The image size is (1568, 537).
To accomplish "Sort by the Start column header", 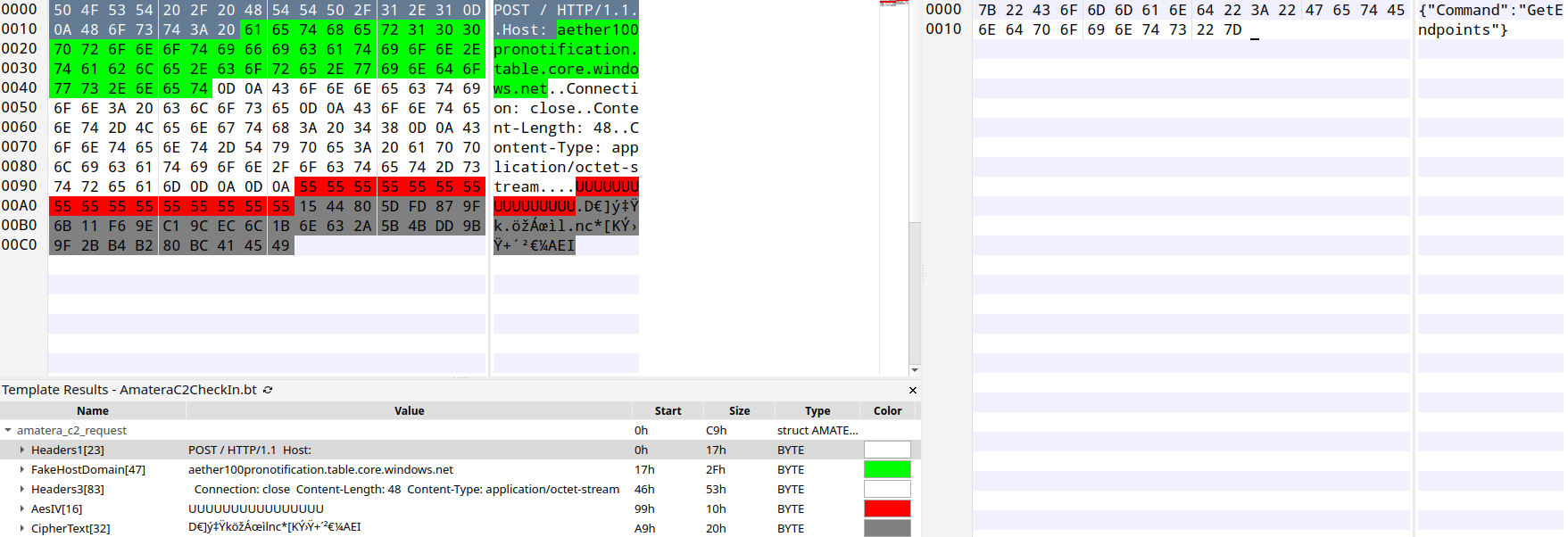I will point(668,410).
